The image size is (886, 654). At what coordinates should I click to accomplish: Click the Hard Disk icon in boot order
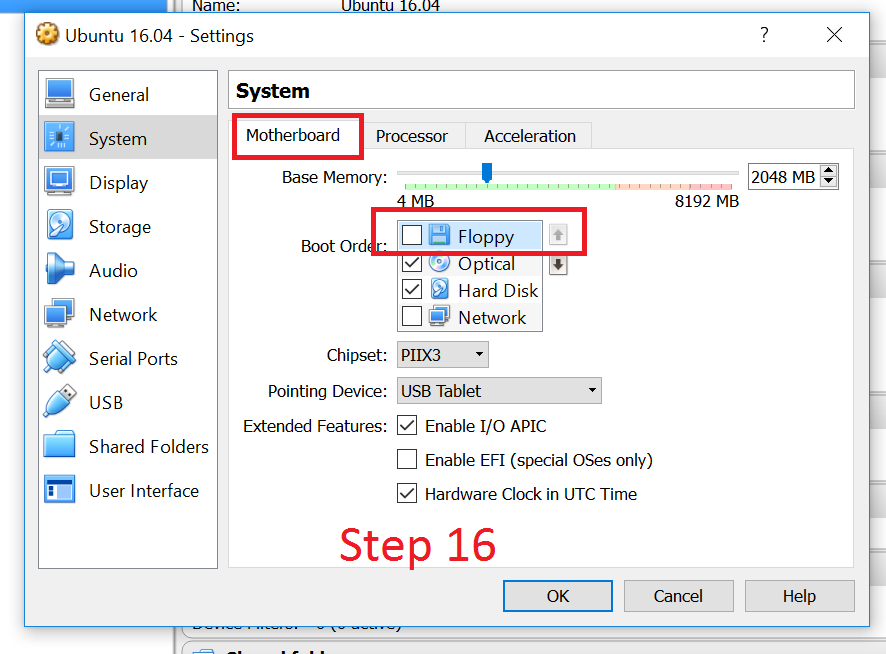click(439, 289)
